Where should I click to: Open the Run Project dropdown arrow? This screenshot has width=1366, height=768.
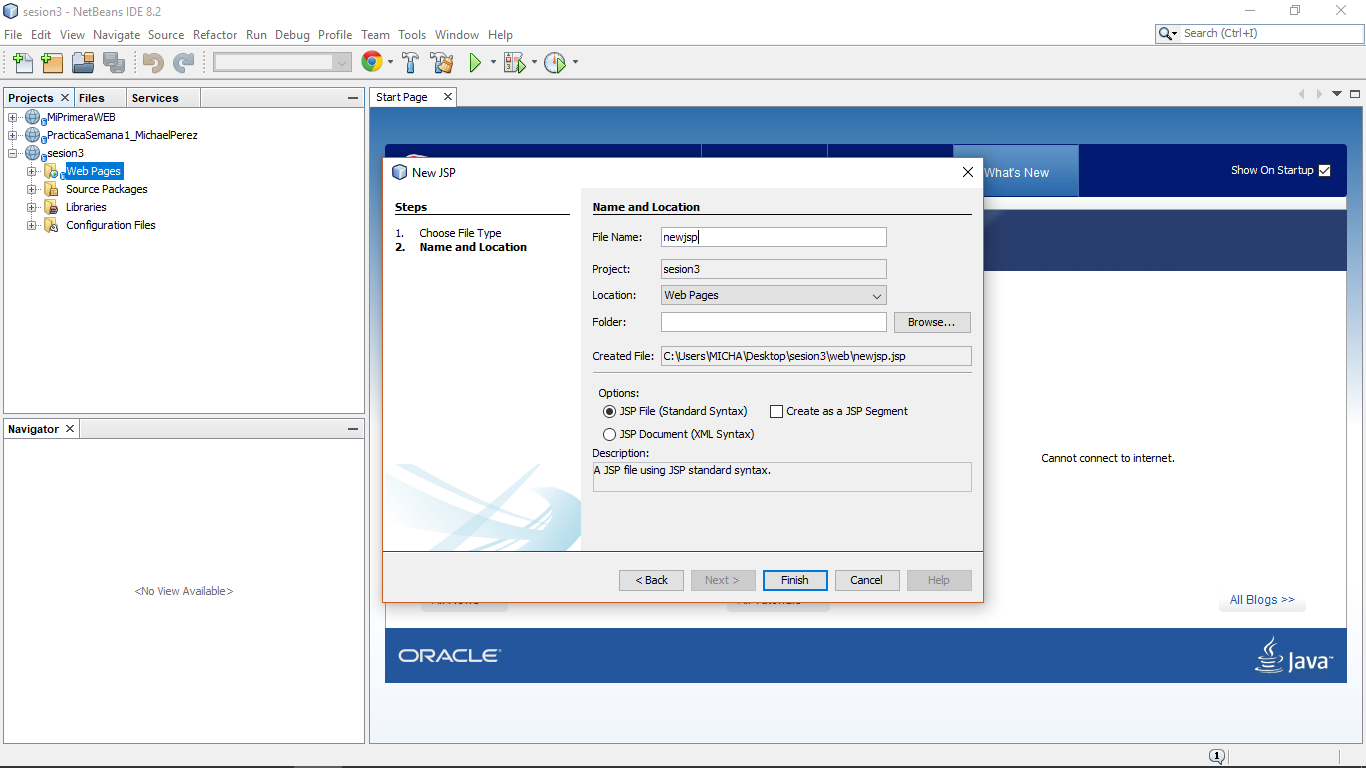tap(492, 63)
